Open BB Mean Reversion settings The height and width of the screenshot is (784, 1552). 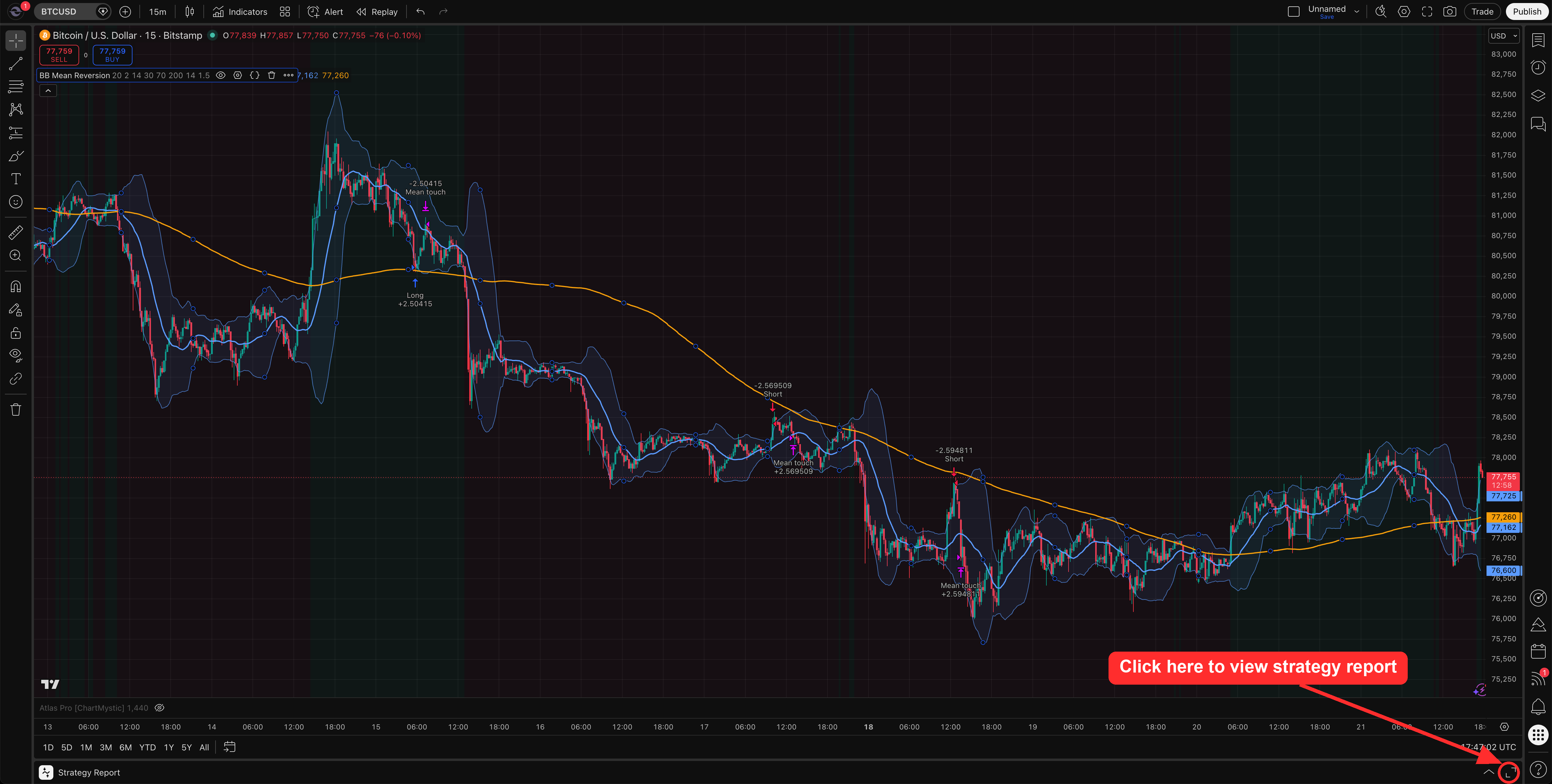pos(237,75)
